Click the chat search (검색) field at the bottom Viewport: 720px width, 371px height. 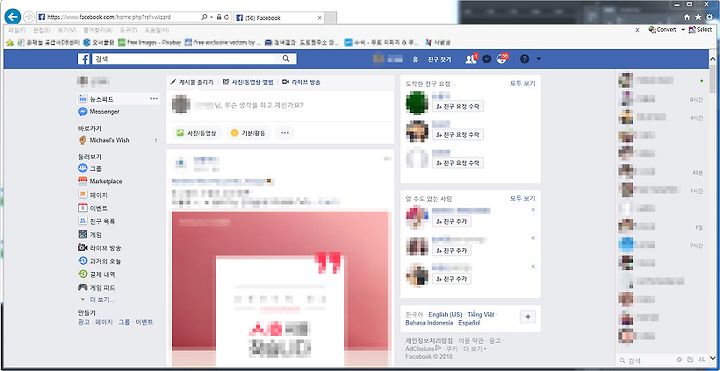[x=645, y=360]
